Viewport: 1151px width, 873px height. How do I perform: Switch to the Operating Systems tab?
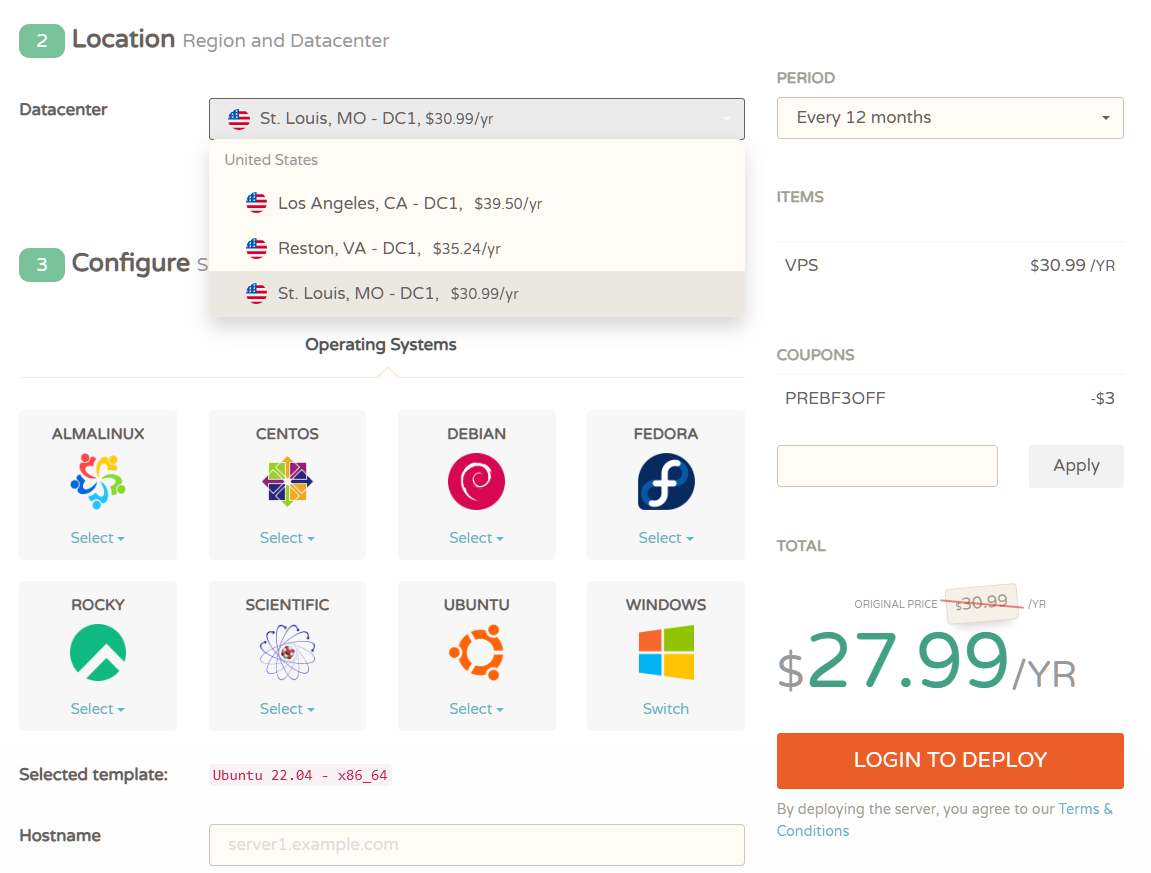[380, 344]
